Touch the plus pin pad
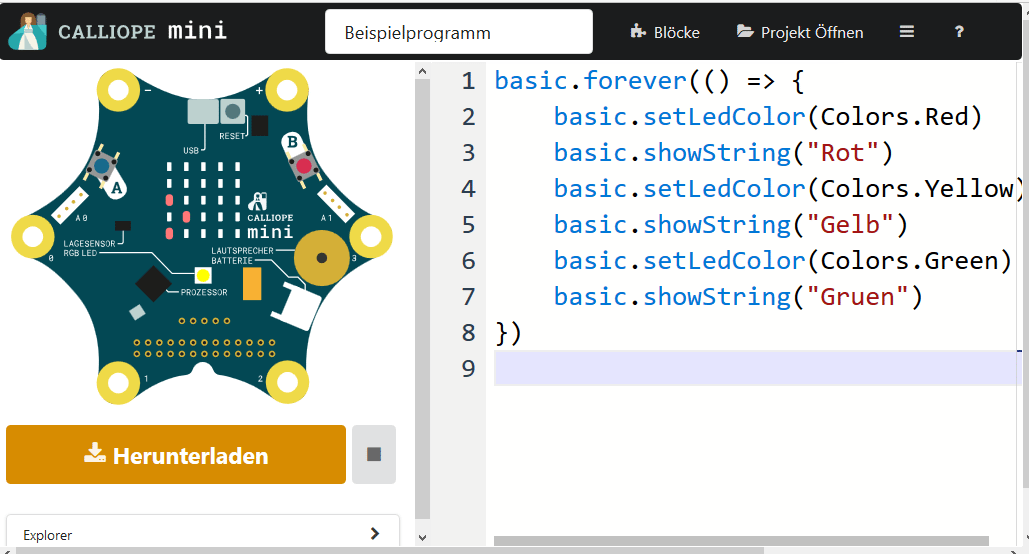1029x554 pixels. 287,90
